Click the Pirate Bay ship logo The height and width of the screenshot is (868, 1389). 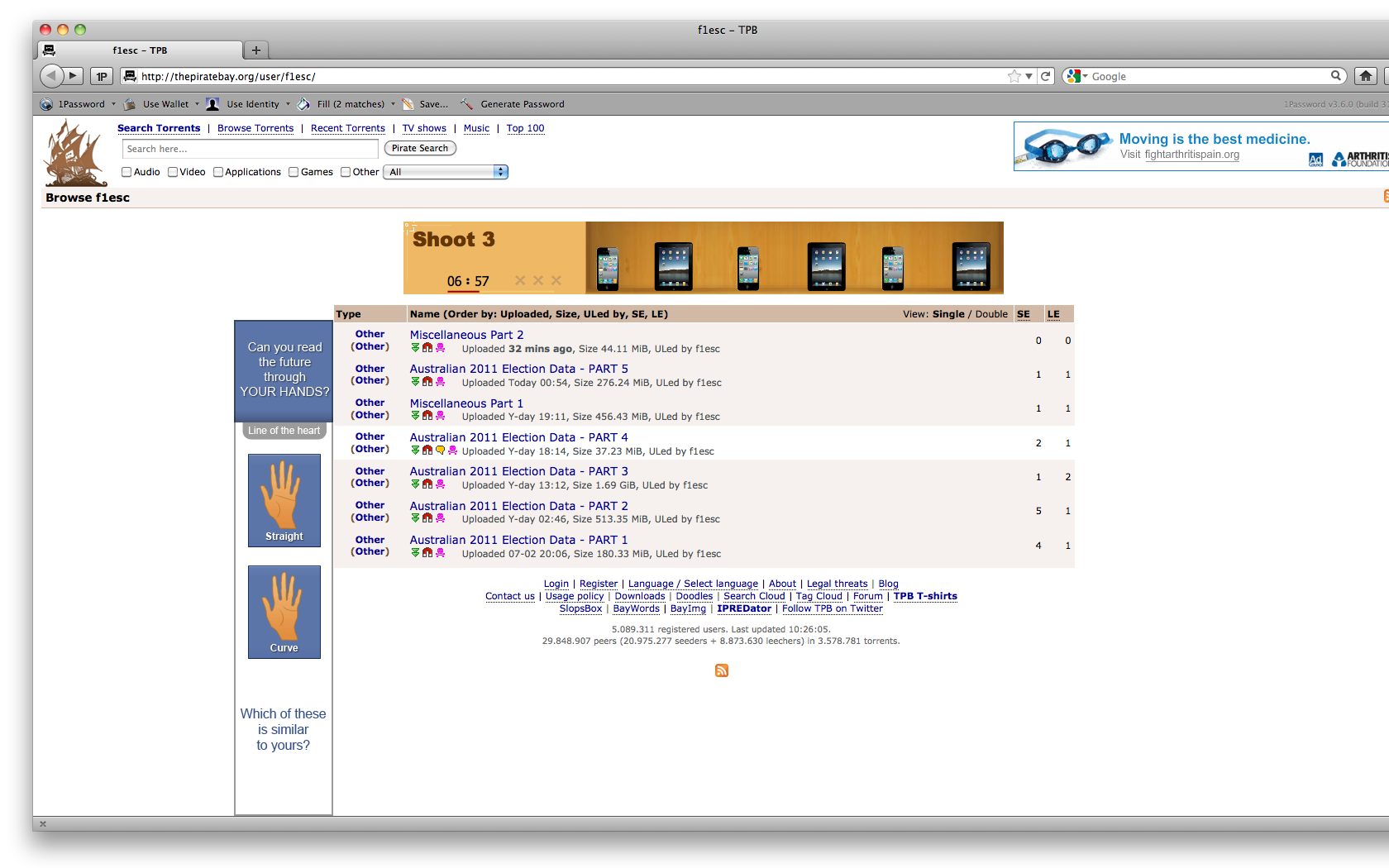click(74, 153)
